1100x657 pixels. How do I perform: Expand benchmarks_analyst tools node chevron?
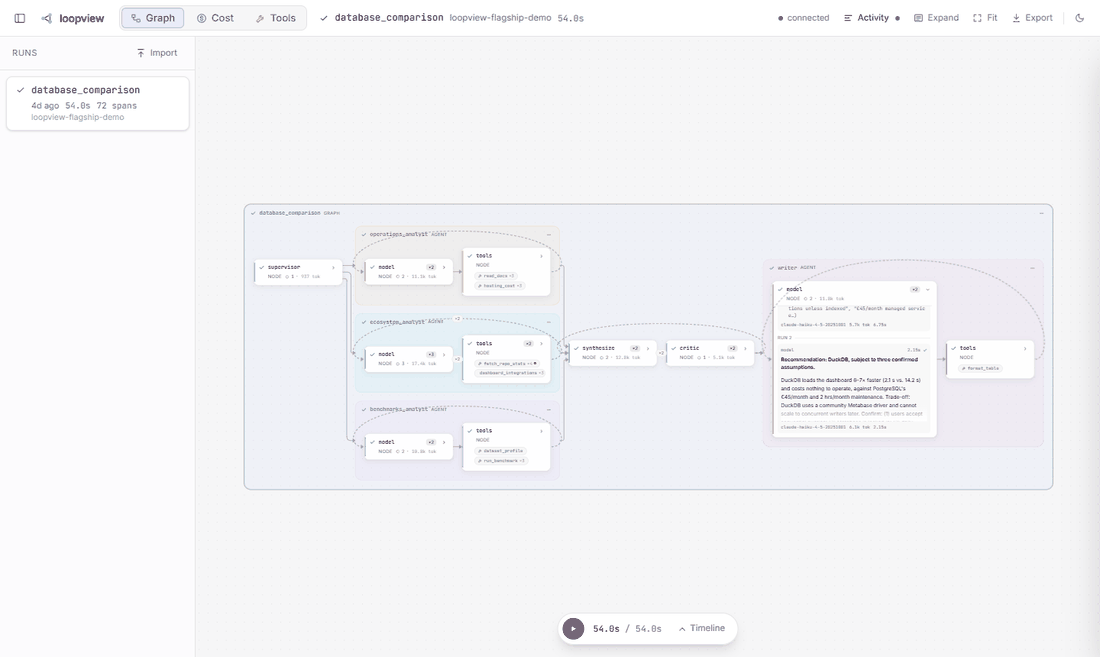pyautogui.click(x=541, y=431)
